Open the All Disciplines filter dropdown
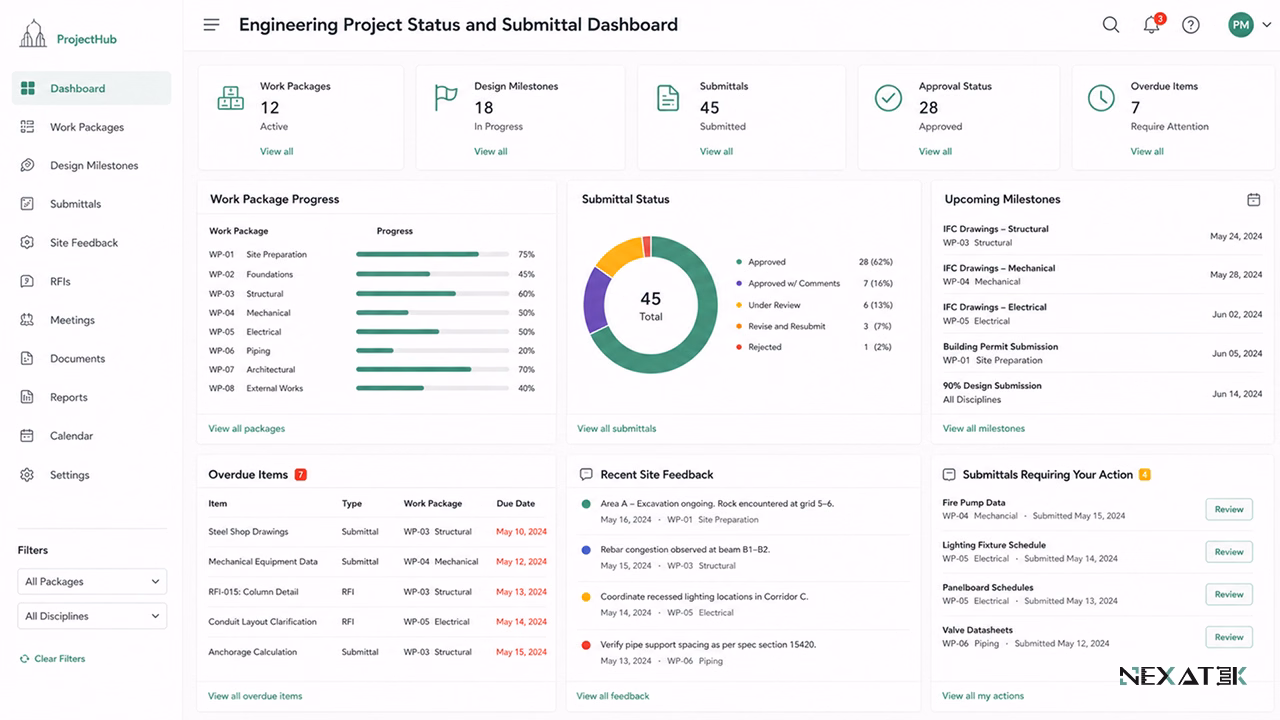This screenshot has height=720, width=1280. tap(92, 616)
